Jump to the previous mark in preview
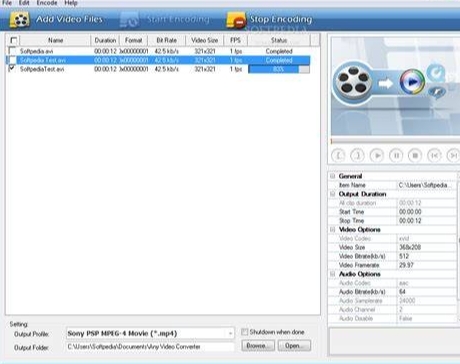The image size is (460, 364). coord(434,155)
